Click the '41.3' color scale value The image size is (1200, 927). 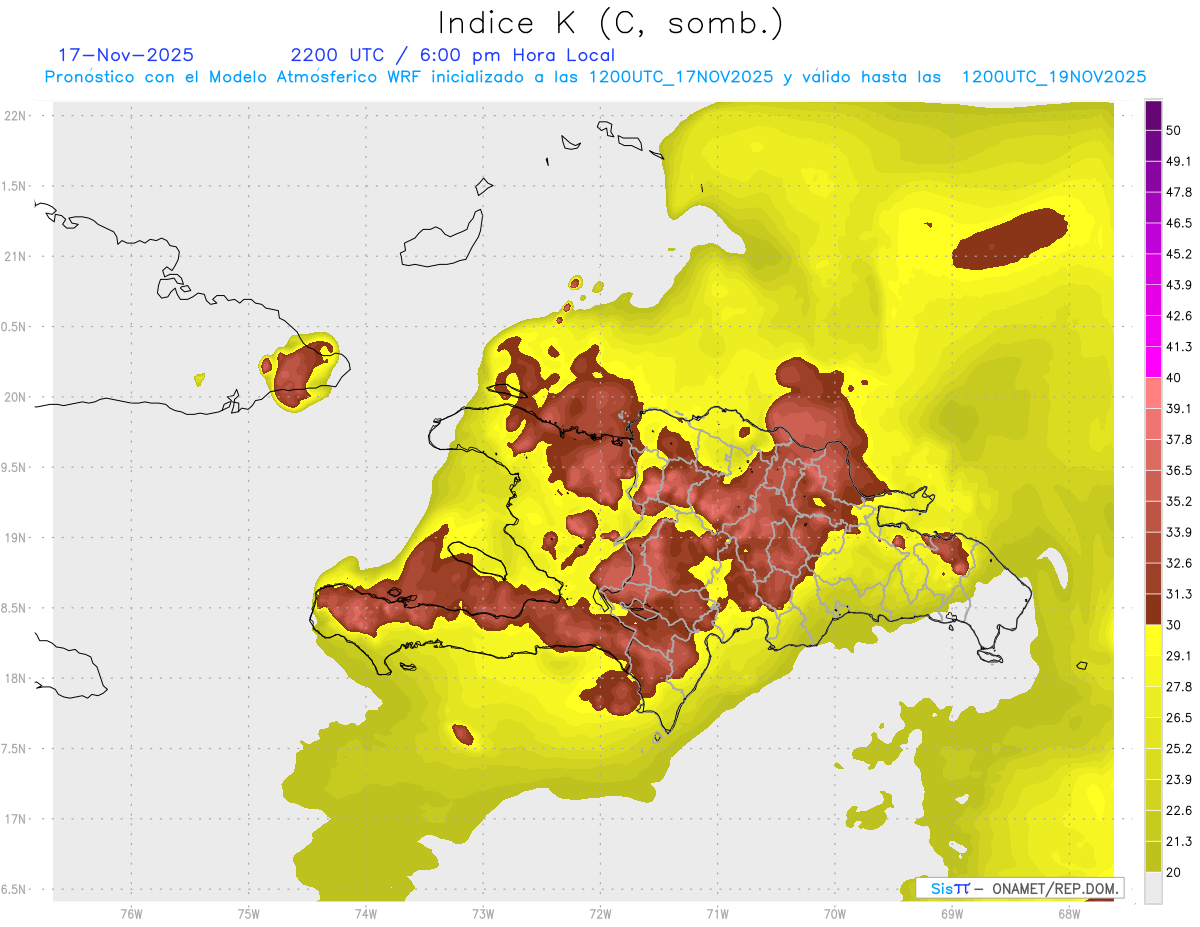[1178, 347]
